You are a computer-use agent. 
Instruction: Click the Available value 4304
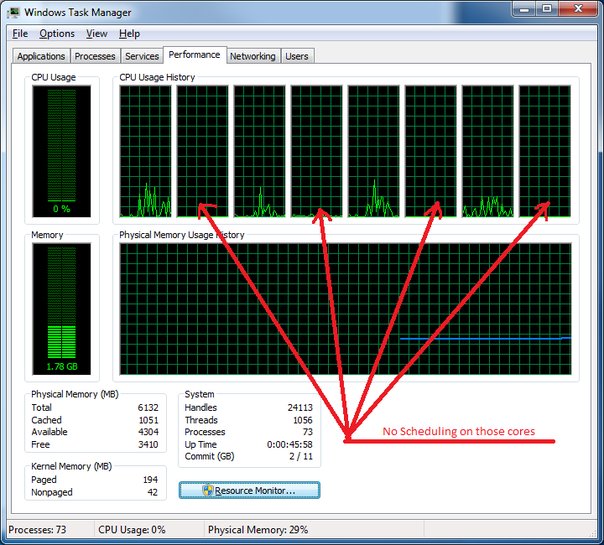click(x=148, y=432)
